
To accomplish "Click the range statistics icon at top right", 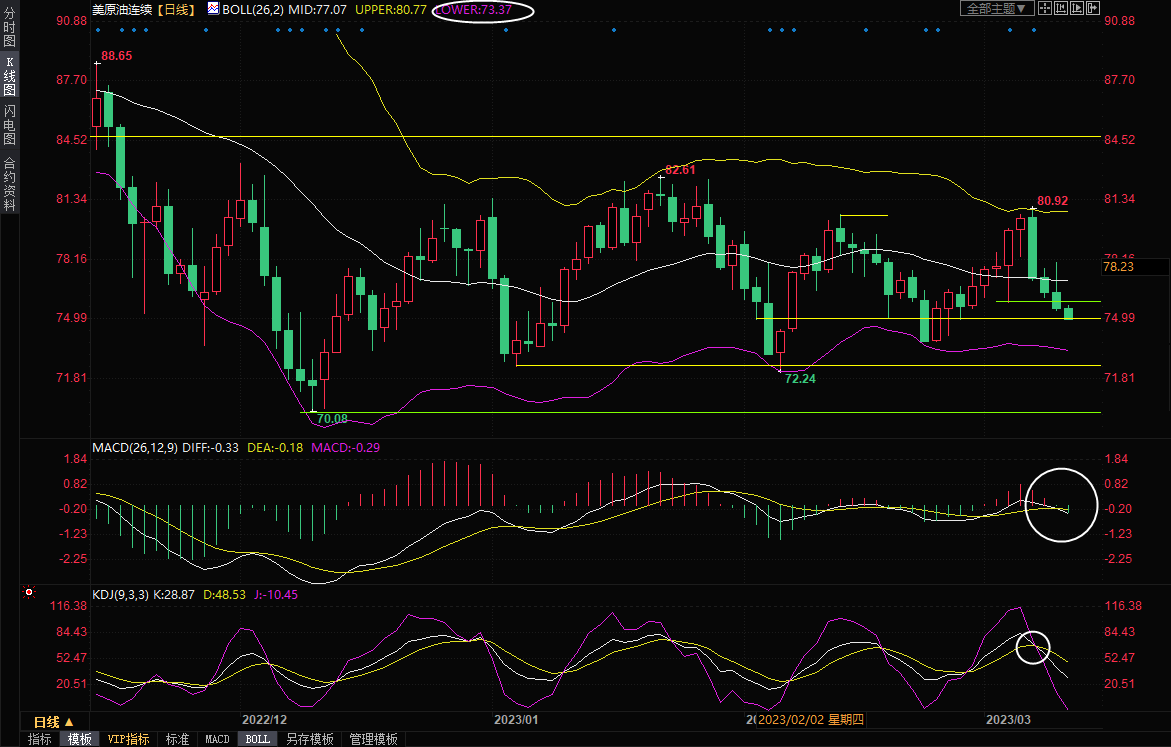I will coord(1061,8).
